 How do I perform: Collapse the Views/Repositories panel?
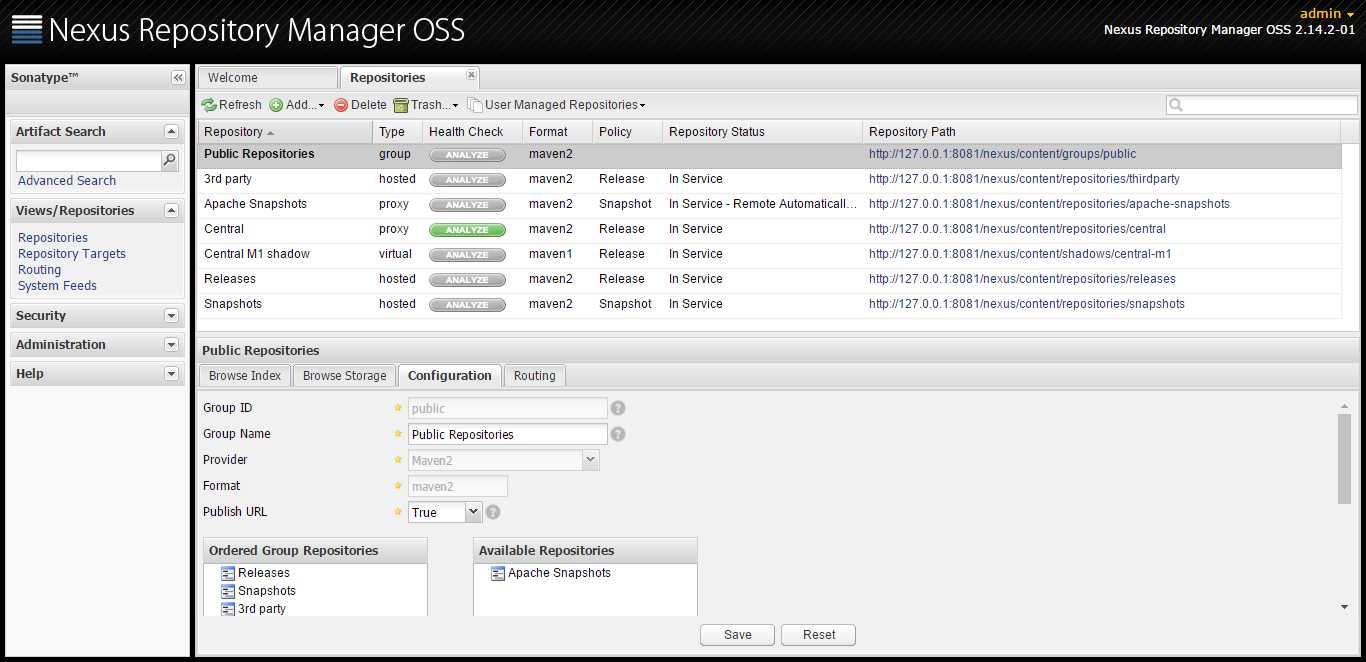click(171, 211)
